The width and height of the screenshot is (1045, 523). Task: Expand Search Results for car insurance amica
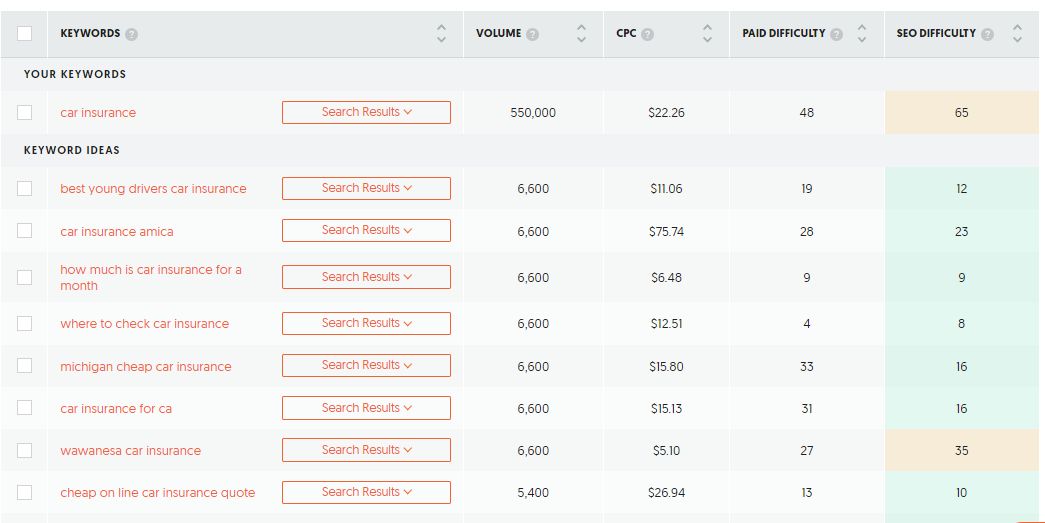(366, 231)
